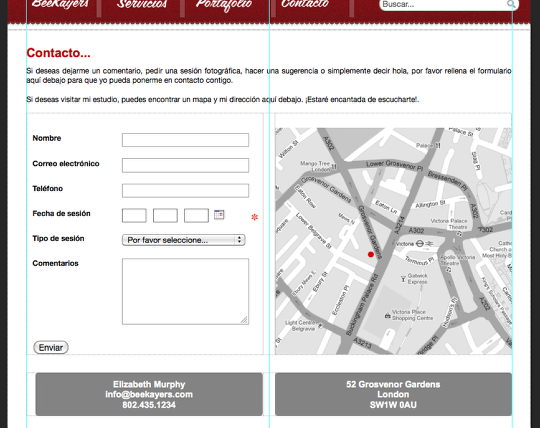This screenshot has width=540, height=428.
Task: Submit the form with Enviar button
Action: [51, 347]
